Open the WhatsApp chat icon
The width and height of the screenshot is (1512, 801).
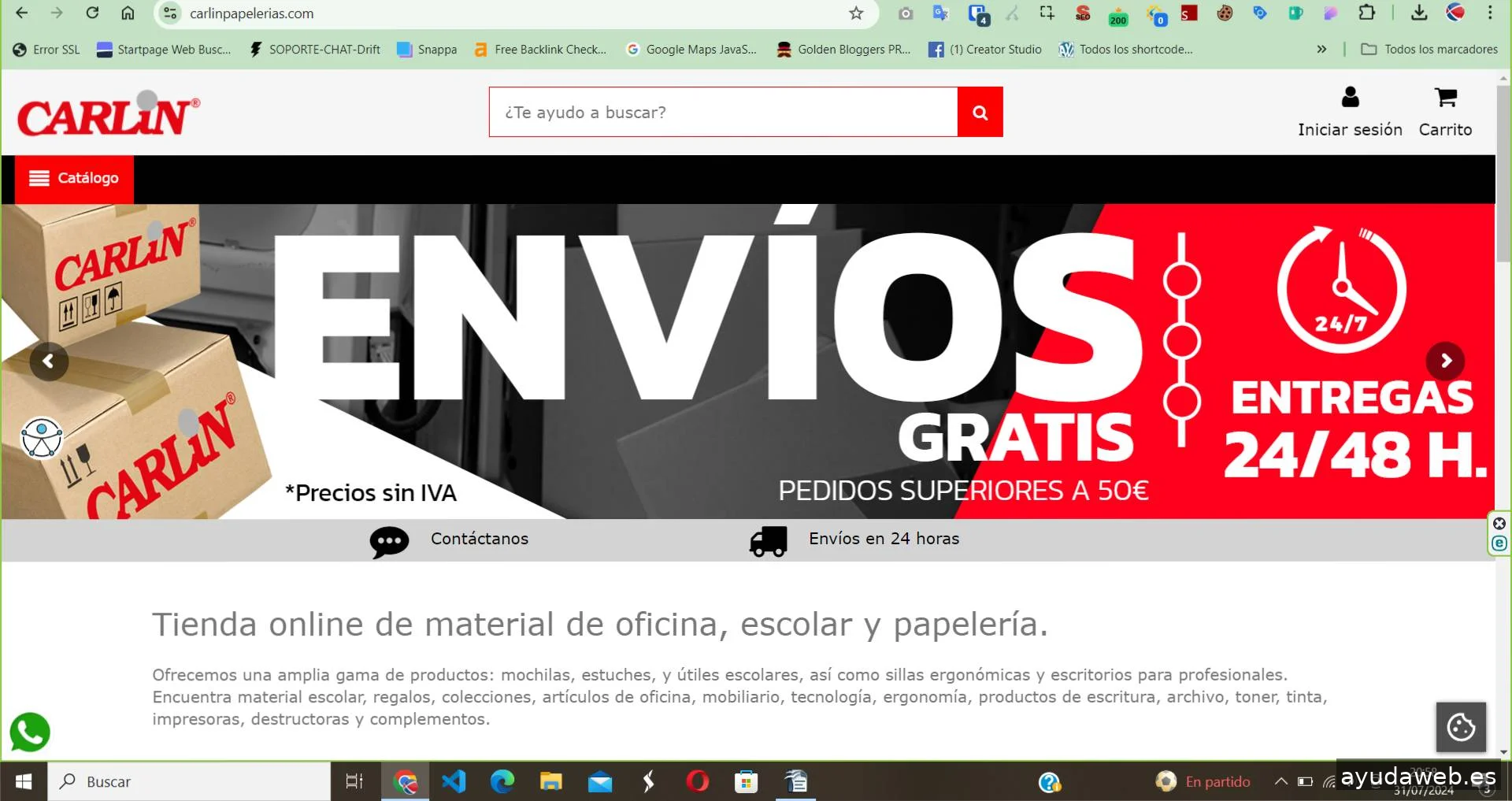30,732
